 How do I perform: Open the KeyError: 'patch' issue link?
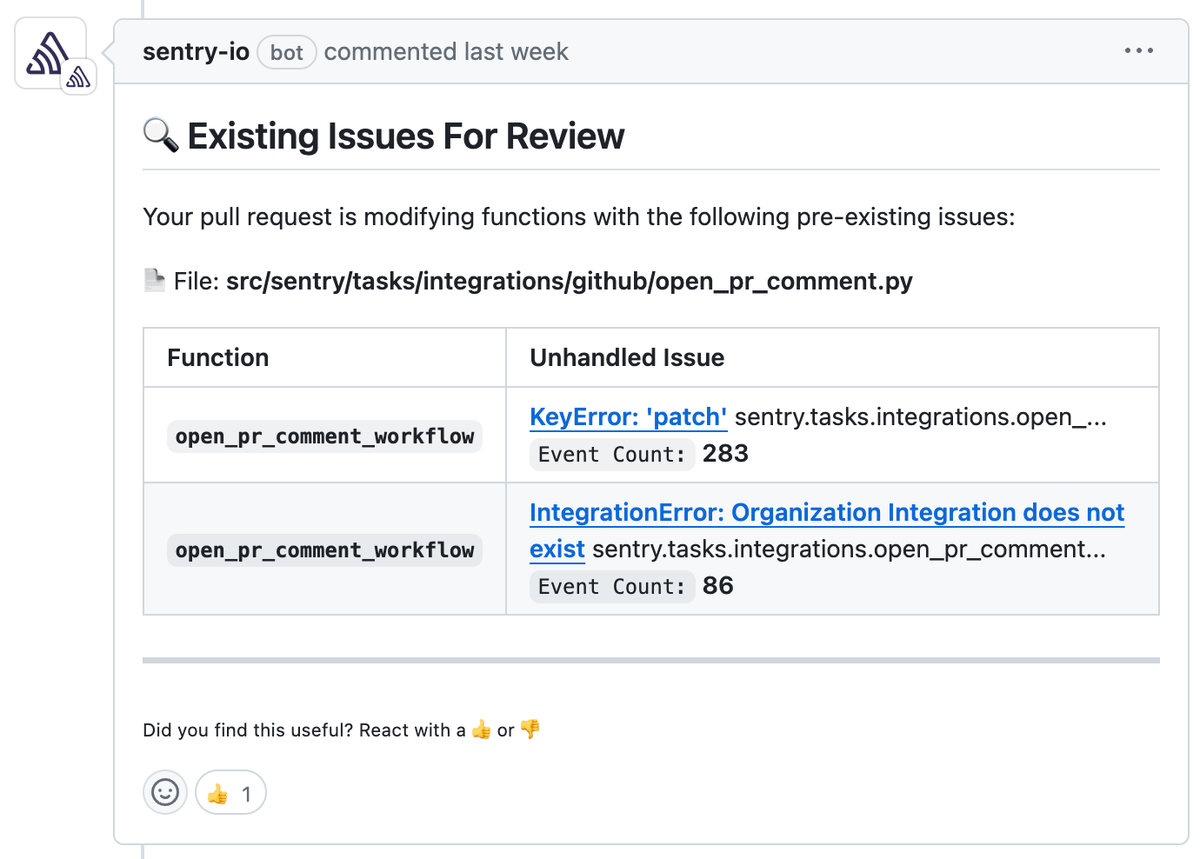coord(628,417)
